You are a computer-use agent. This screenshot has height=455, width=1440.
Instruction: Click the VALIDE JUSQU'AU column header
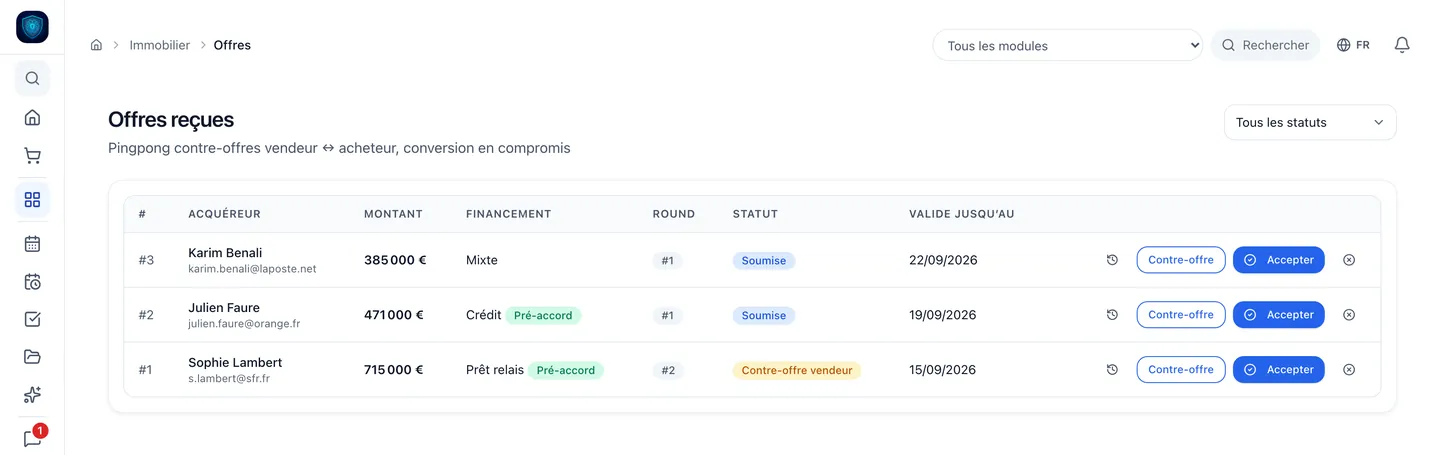click(x=962, y=214)
